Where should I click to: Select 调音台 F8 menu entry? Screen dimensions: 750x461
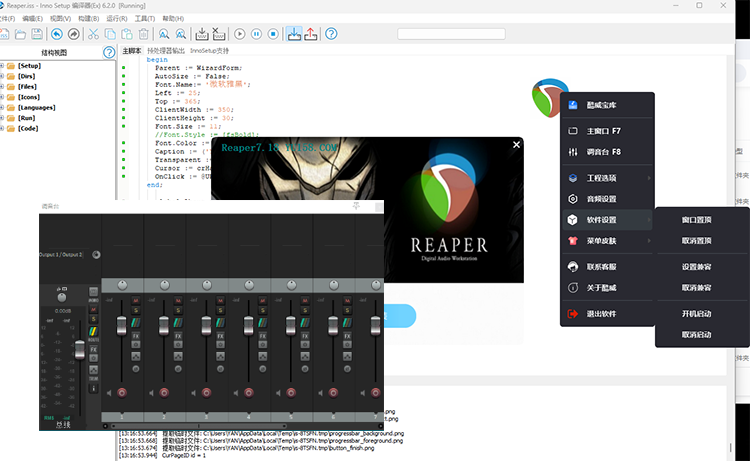click(x=607, y=152)
